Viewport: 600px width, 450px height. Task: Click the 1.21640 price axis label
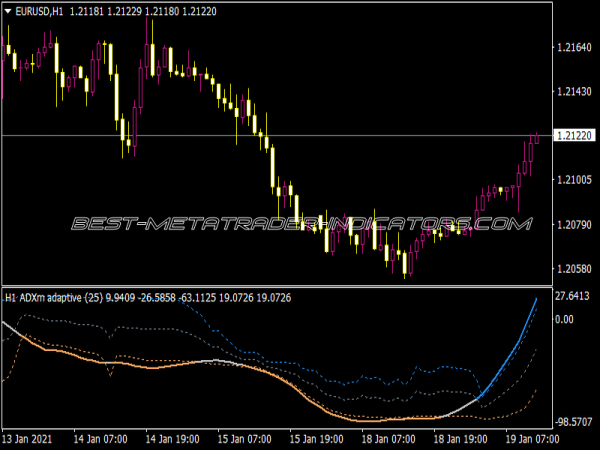point(570,47)
